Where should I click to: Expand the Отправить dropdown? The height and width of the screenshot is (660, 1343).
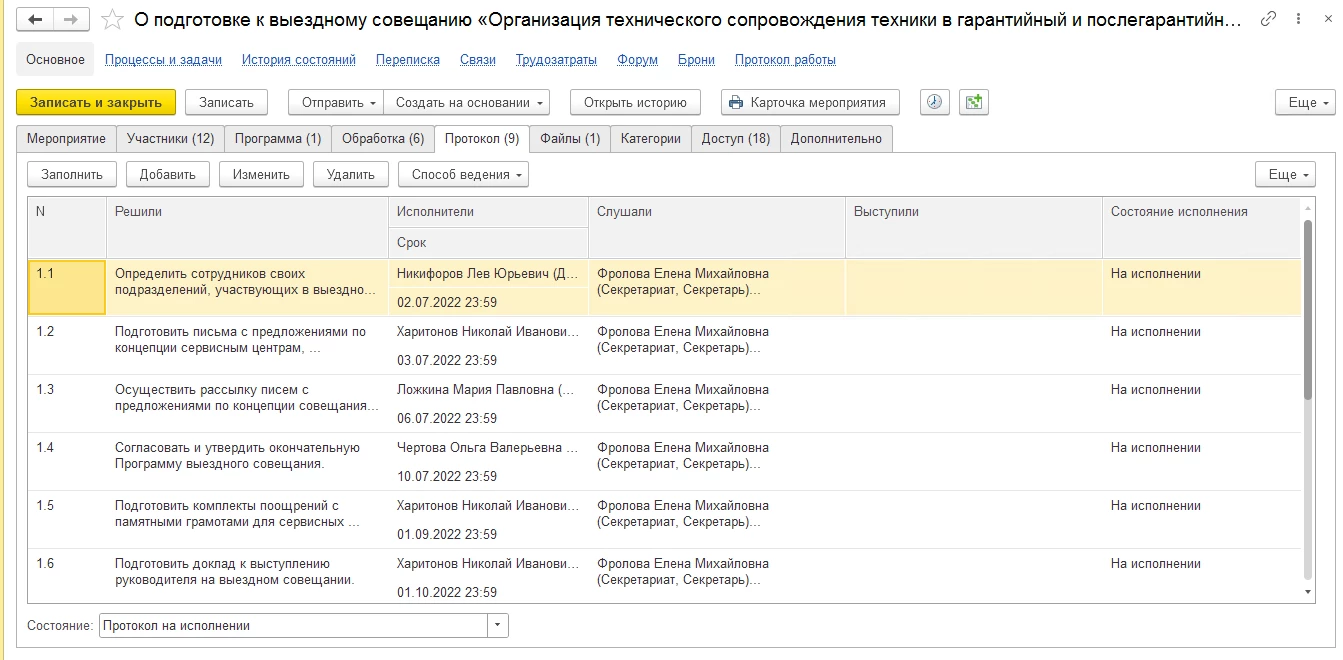336,102
